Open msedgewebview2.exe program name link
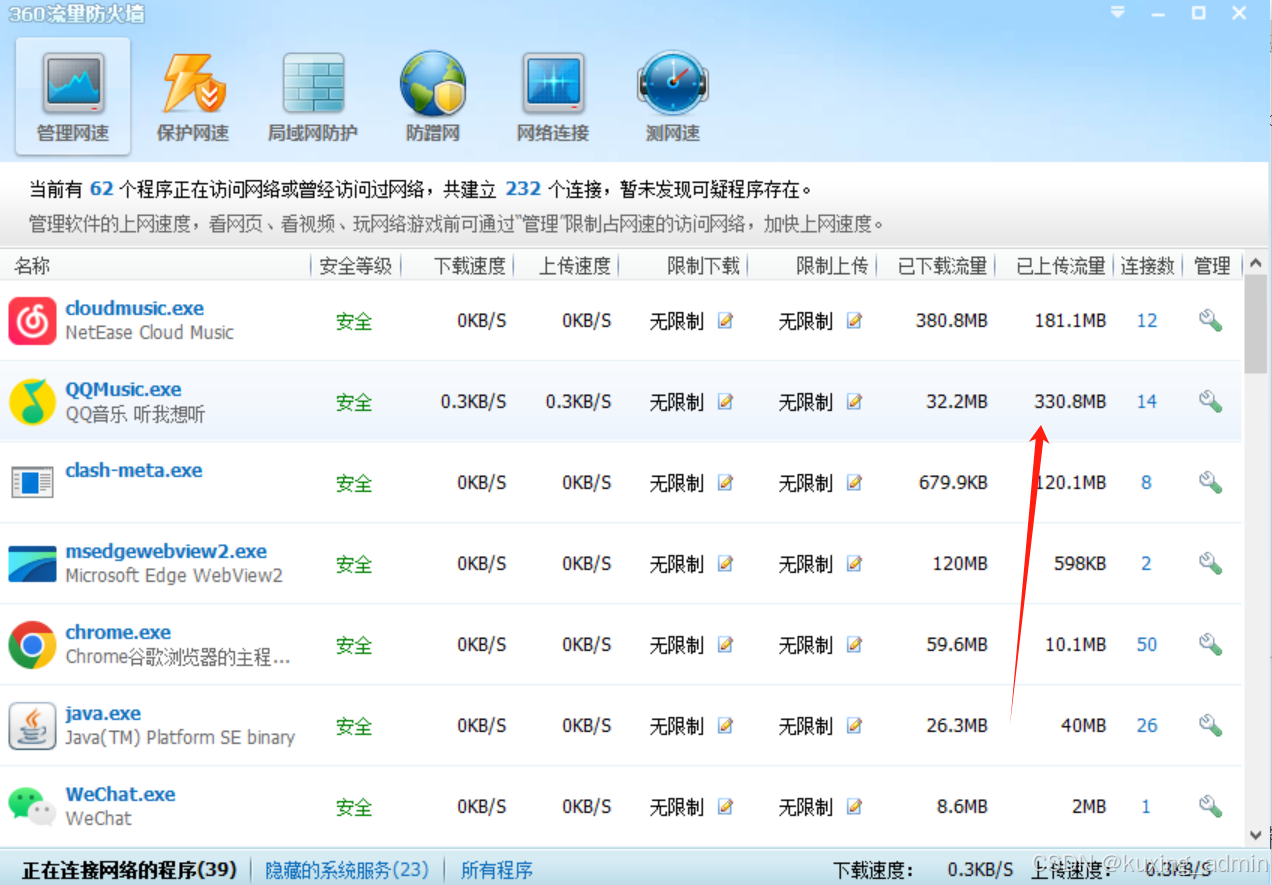 pyautogui.click(x=166, y=552)
